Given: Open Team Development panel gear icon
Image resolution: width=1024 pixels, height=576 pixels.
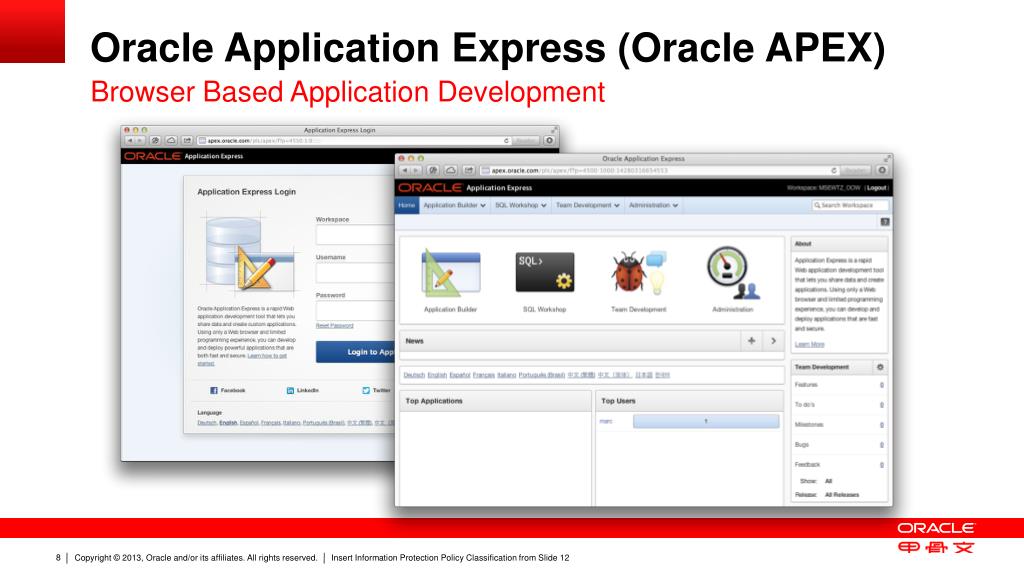Looking at the screenshot, I should [880, 367].
